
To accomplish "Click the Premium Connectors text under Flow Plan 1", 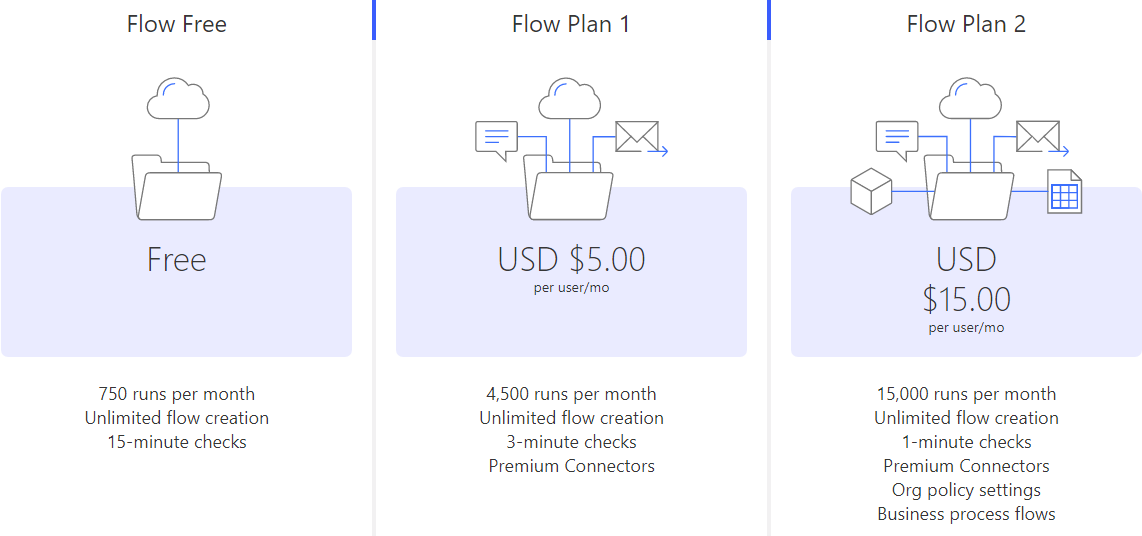I will pyautogui.click(x=571, y=466).
